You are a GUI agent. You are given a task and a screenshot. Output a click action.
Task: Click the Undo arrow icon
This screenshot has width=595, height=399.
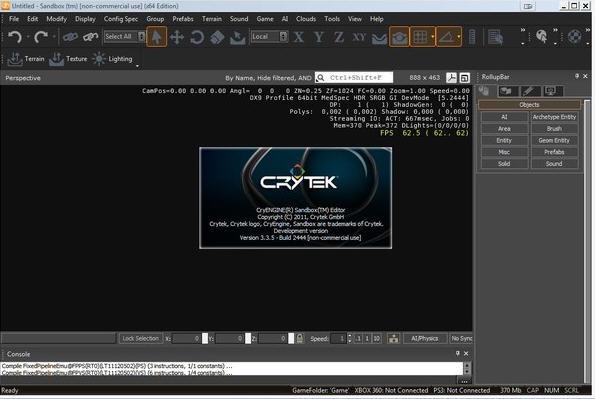[x=15, y=37]
